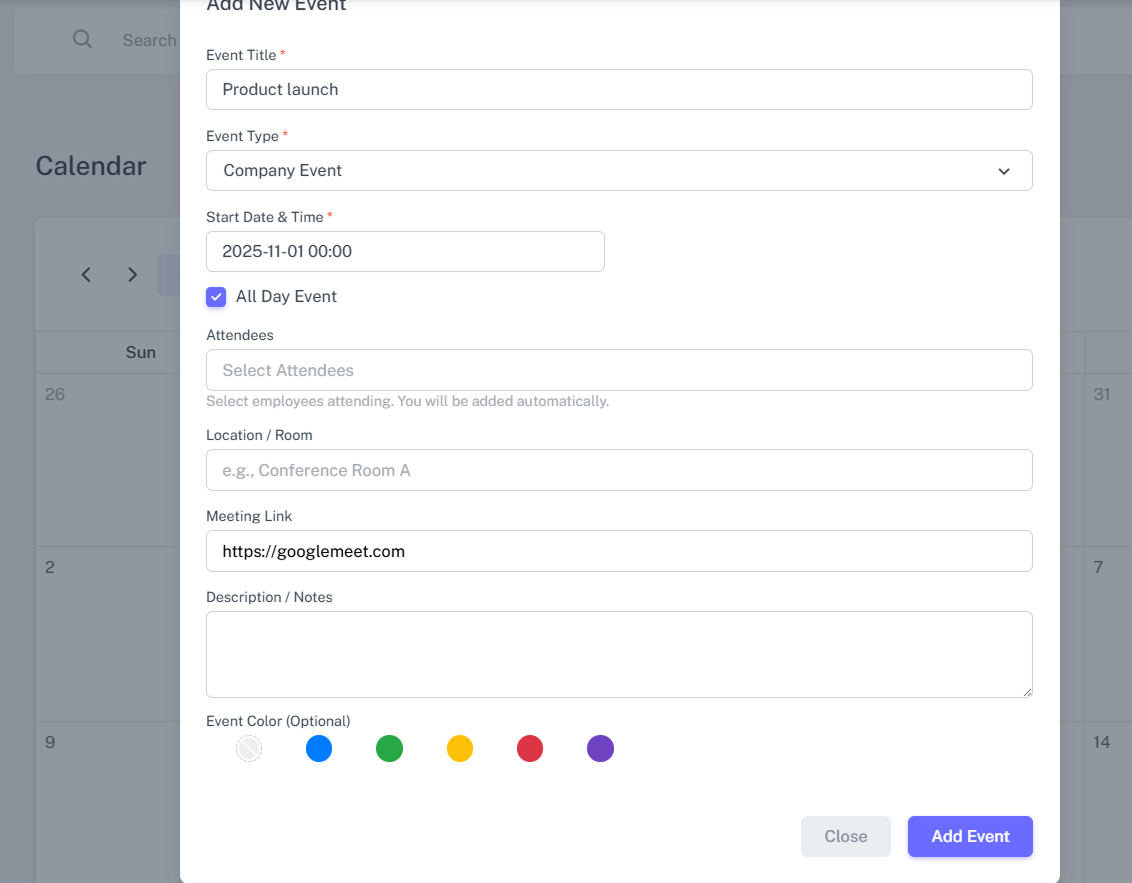The image size is (1132, 883).
Task: Click the Close button
Action: [845, 836]
